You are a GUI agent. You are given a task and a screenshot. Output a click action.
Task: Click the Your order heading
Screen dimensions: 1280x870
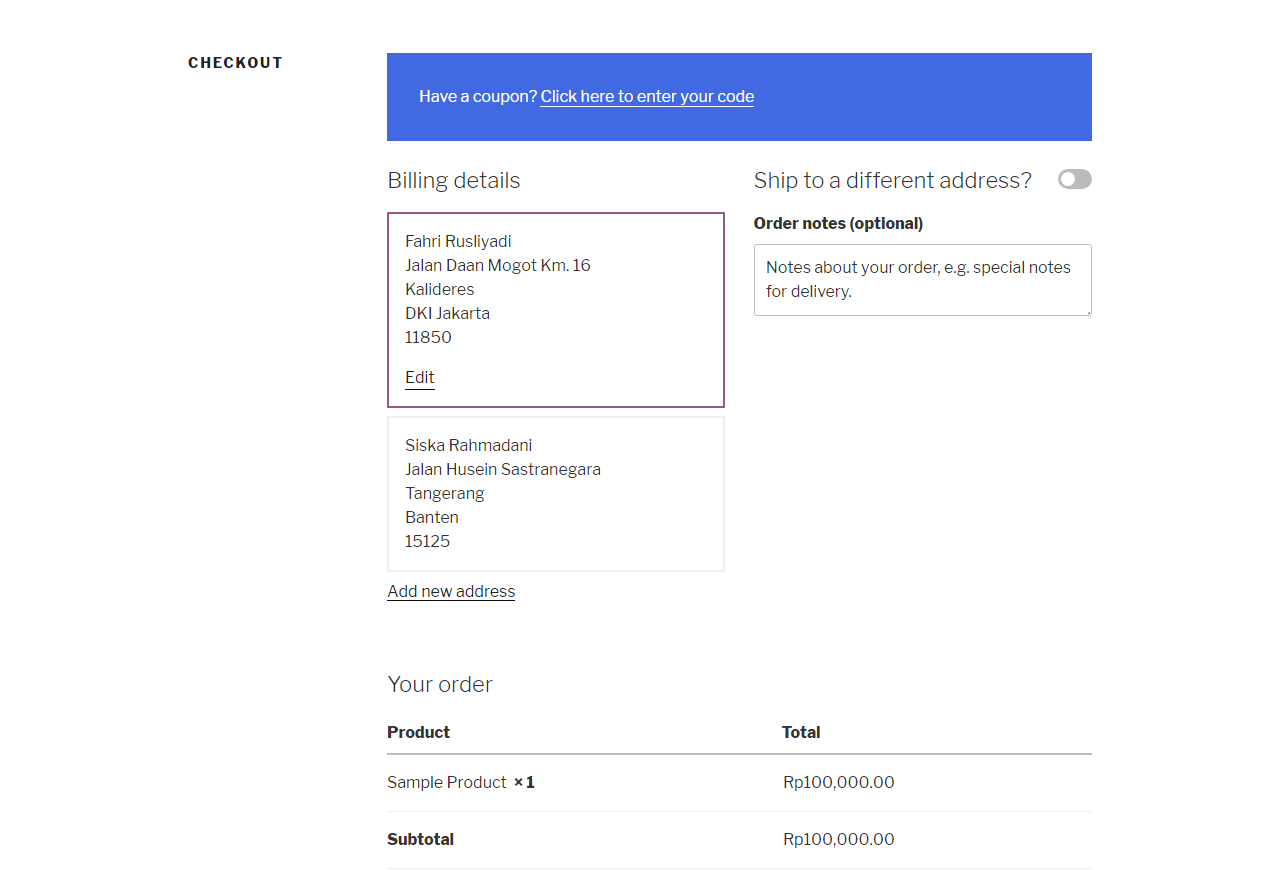coord(440,685)
